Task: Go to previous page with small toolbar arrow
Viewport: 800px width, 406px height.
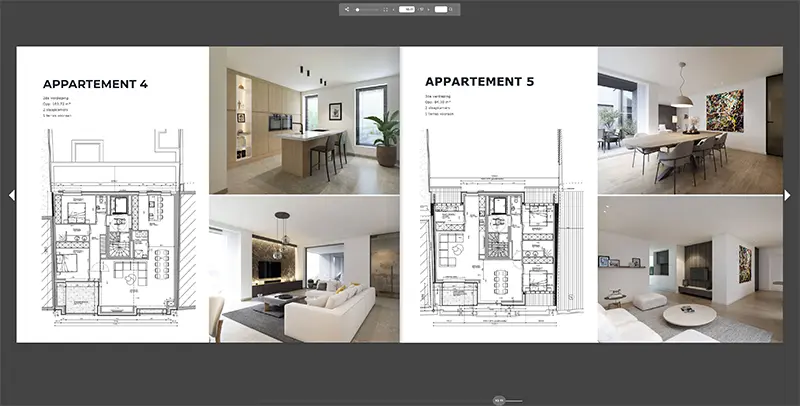Action: coord(393,10)
